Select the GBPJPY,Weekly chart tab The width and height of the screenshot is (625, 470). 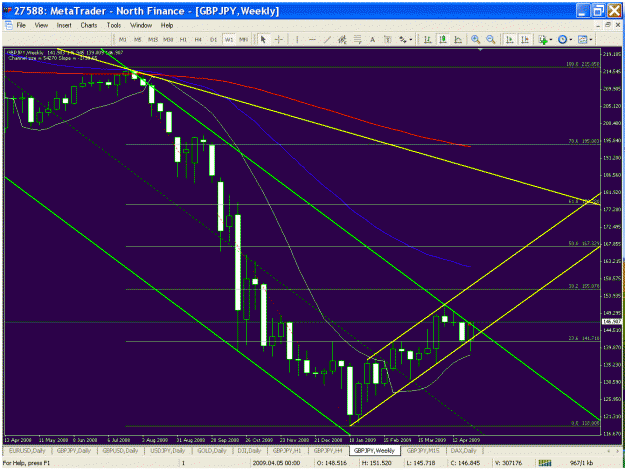(x=374, y=450)
